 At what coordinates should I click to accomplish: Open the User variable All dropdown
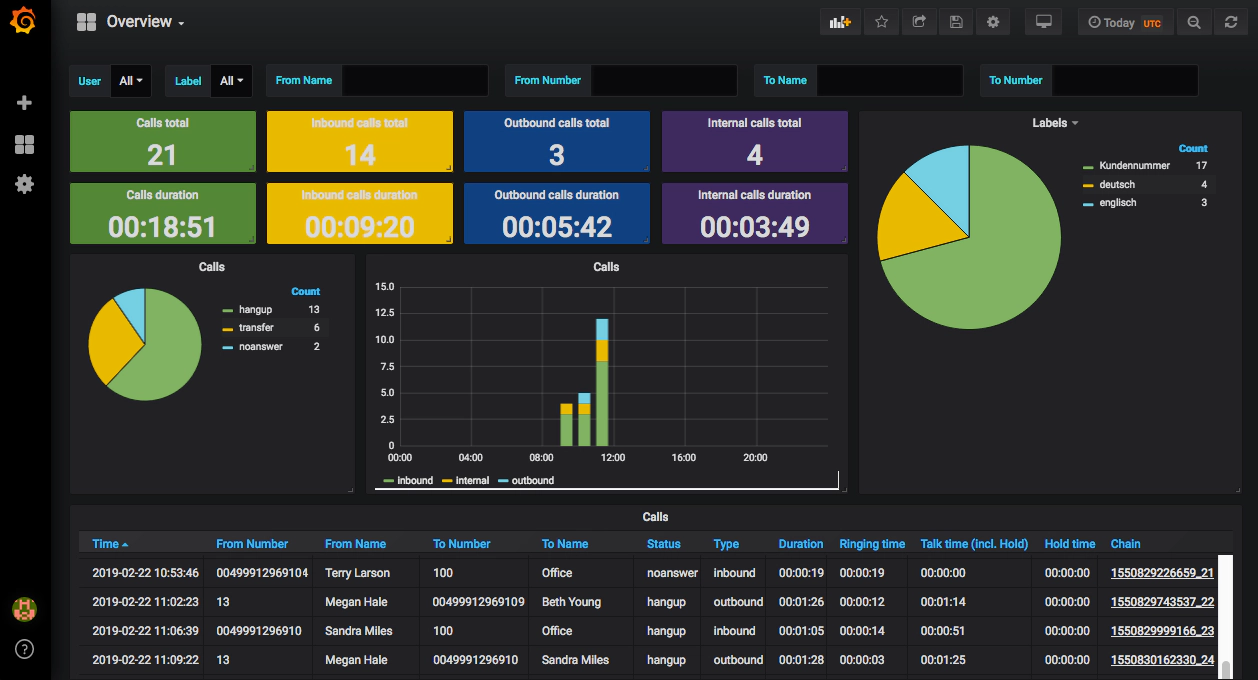(x=131, y=81)
